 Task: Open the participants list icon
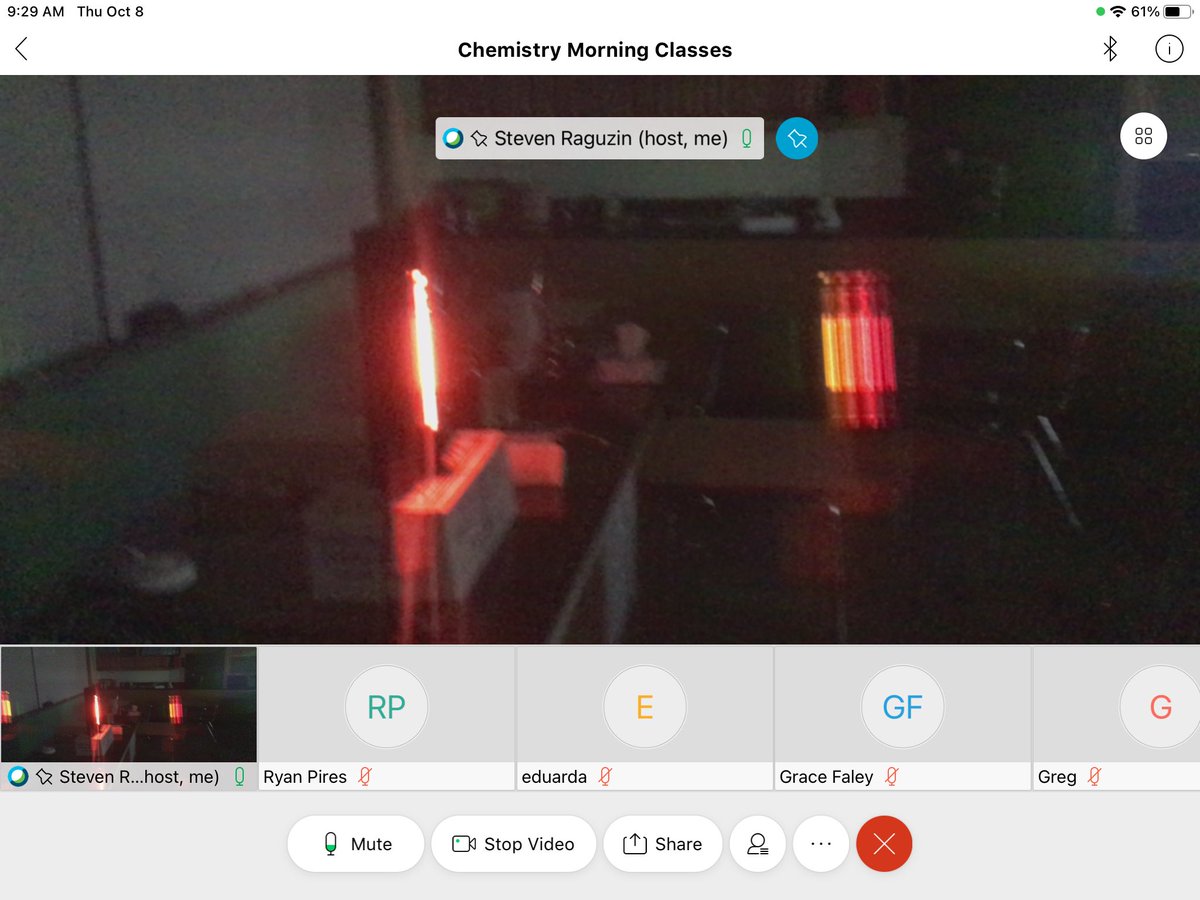(x=758, y=844)
